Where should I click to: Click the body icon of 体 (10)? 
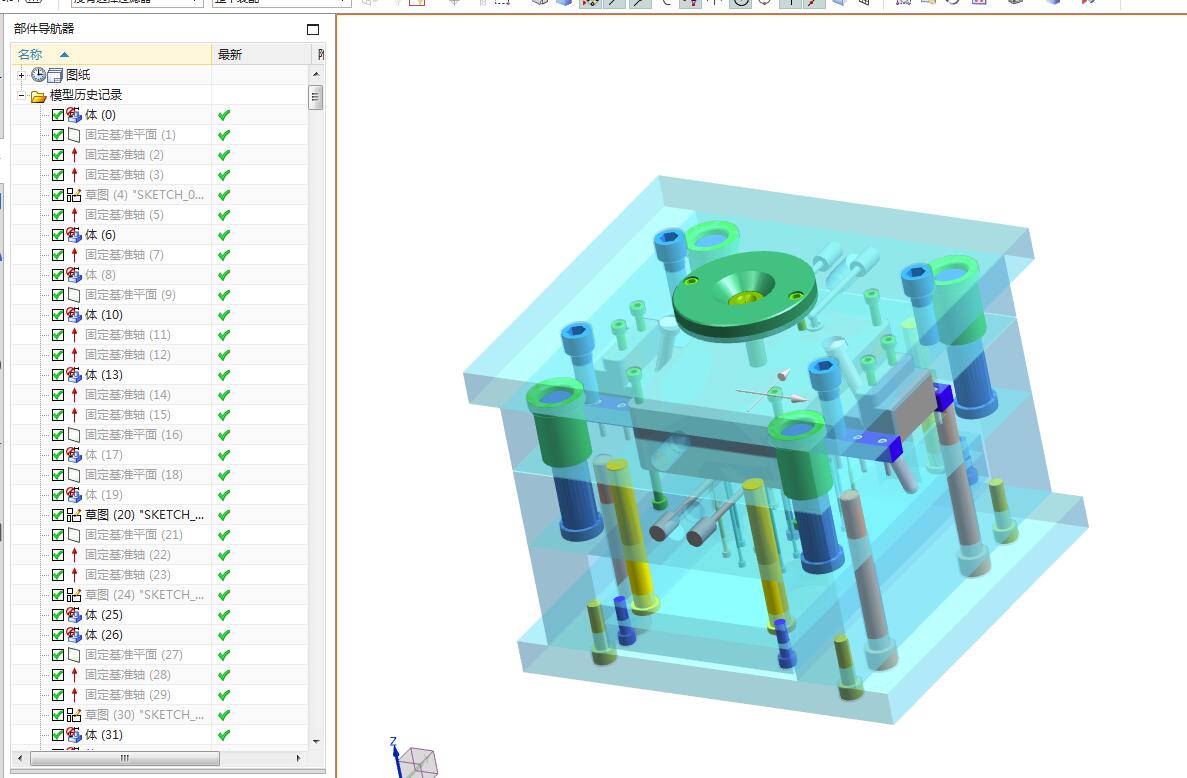(x=74, y=314)
